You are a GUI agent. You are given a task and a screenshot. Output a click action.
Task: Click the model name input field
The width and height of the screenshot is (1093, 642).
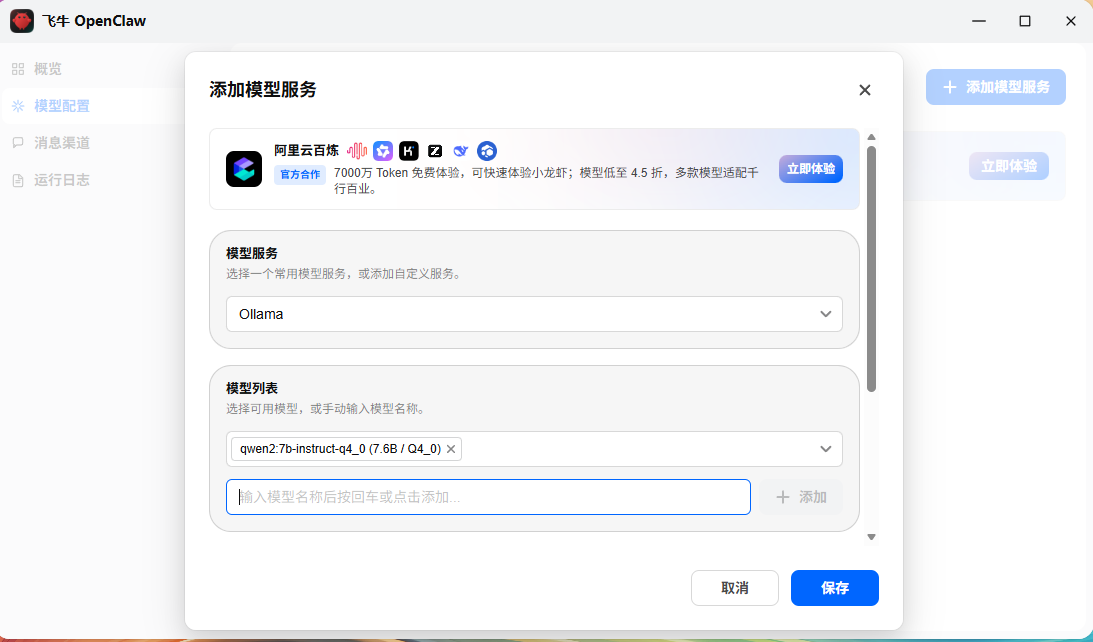coord(488,497)
